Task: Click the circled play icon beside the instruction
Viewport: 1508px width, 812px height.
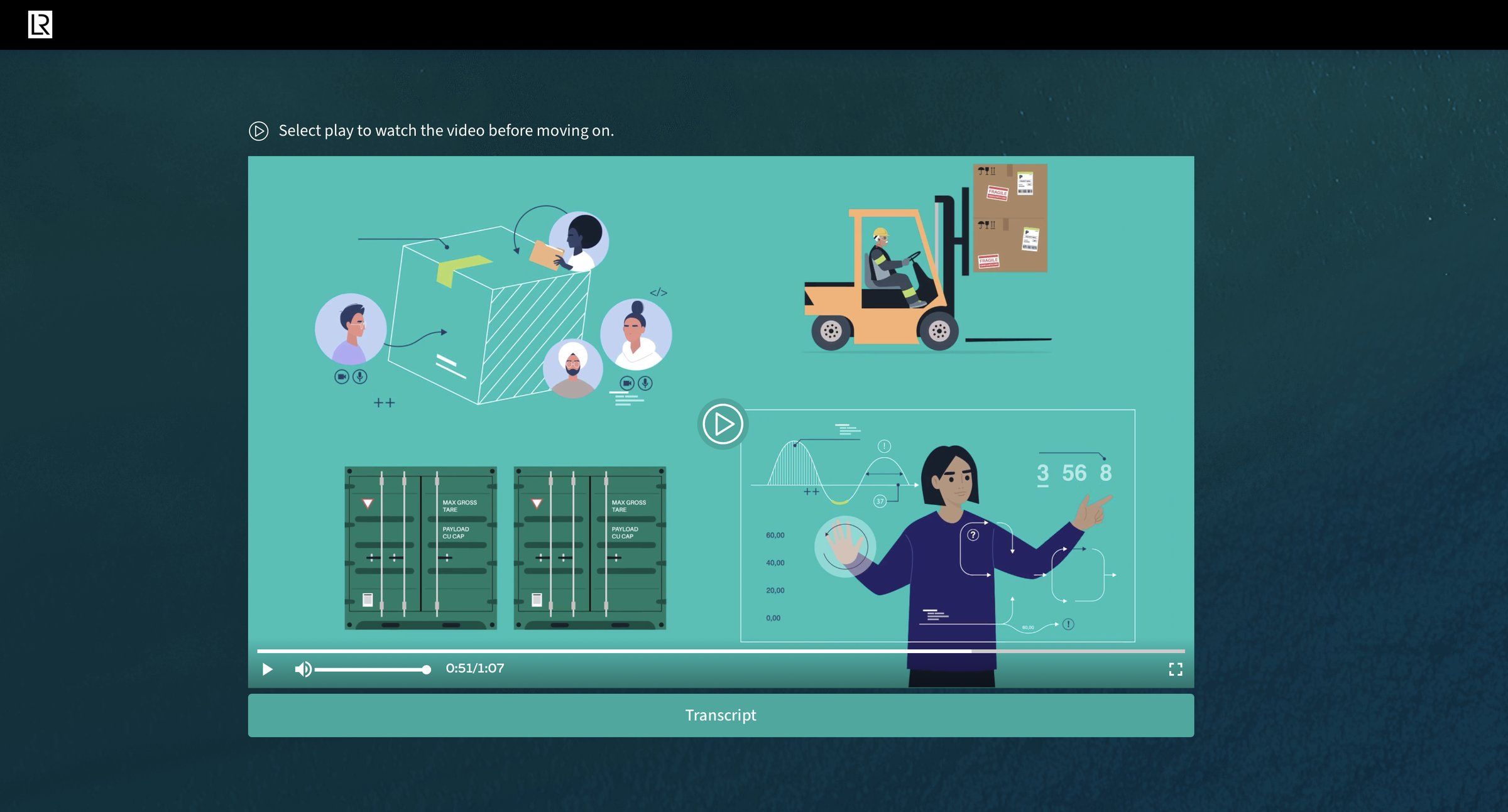Action: [258, 131]
